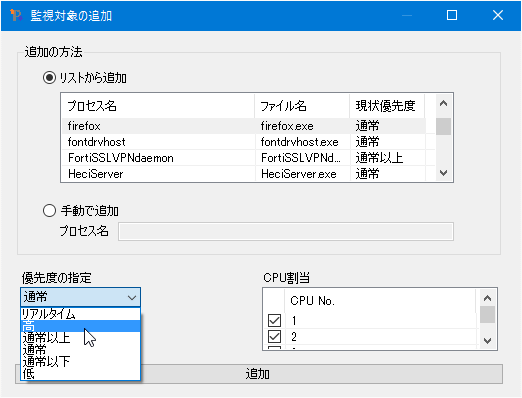Screen dimensions: 522x398
Task: Close the 監視対象の追加 window
Action: 498,15
